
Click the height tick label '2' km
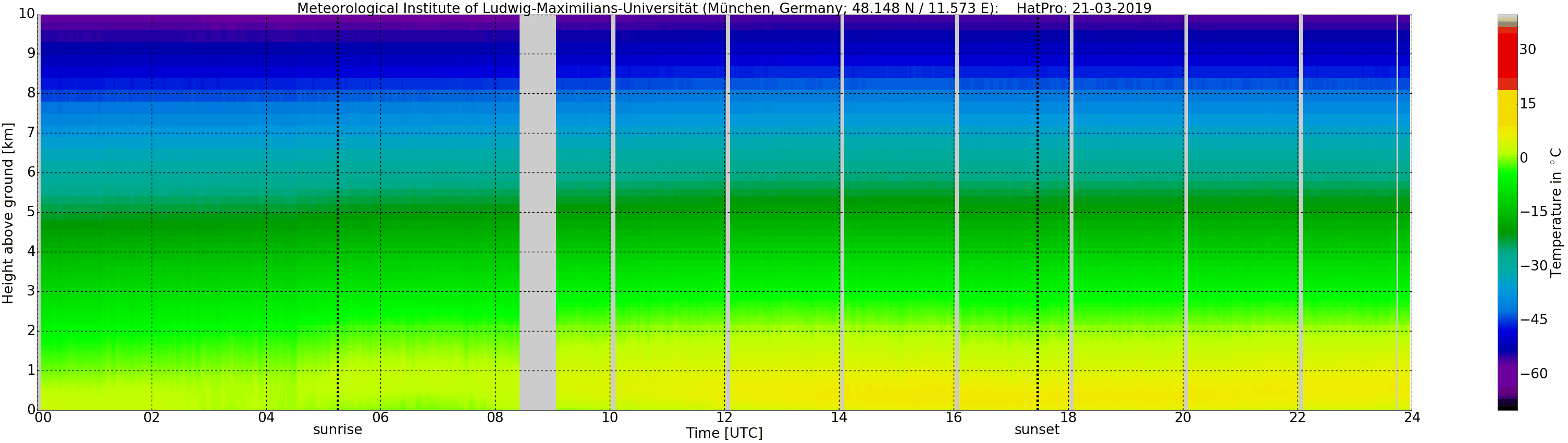point(31,331)
